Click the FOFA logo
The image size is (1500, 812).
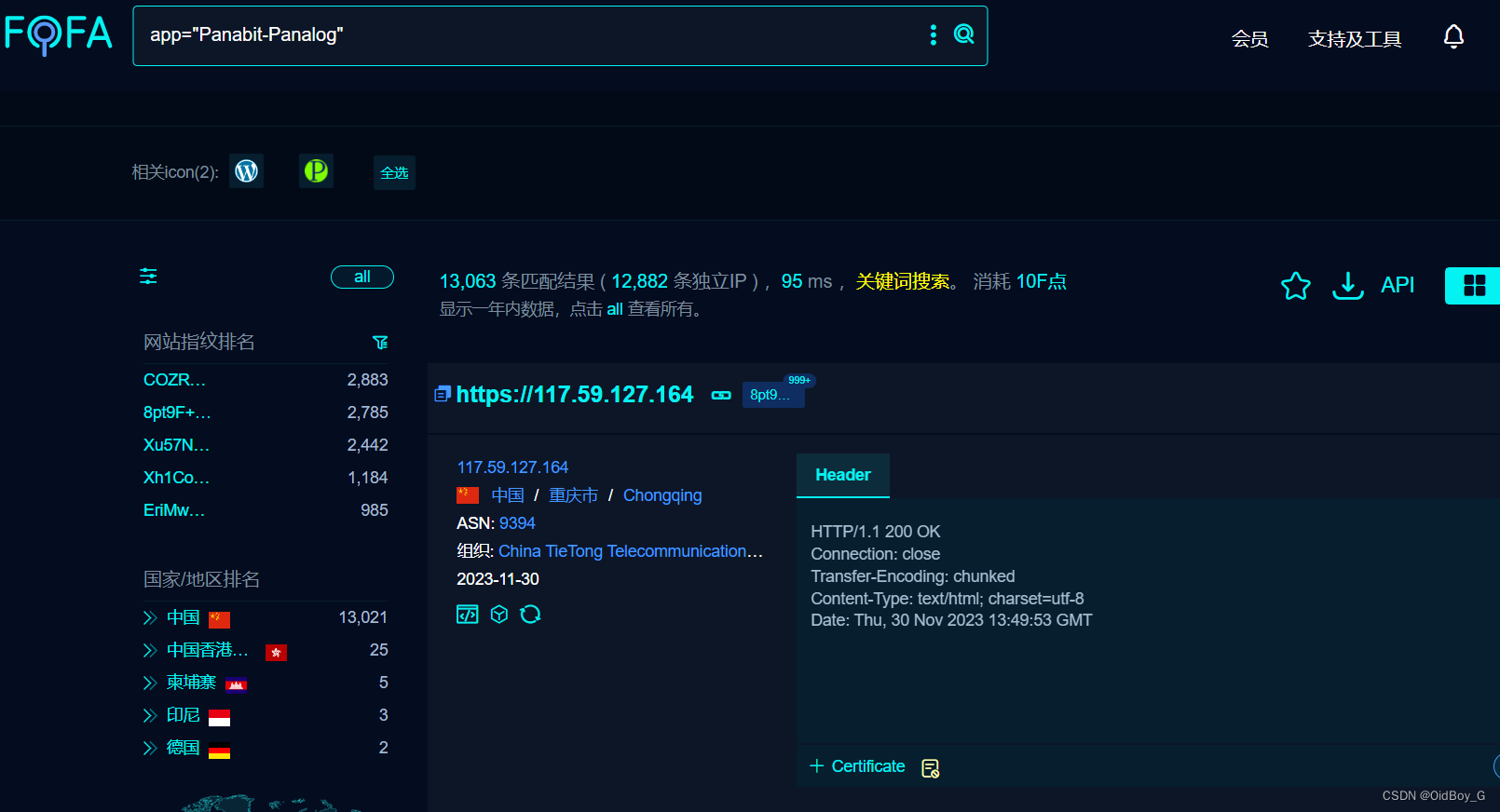(x=58, y=34)
